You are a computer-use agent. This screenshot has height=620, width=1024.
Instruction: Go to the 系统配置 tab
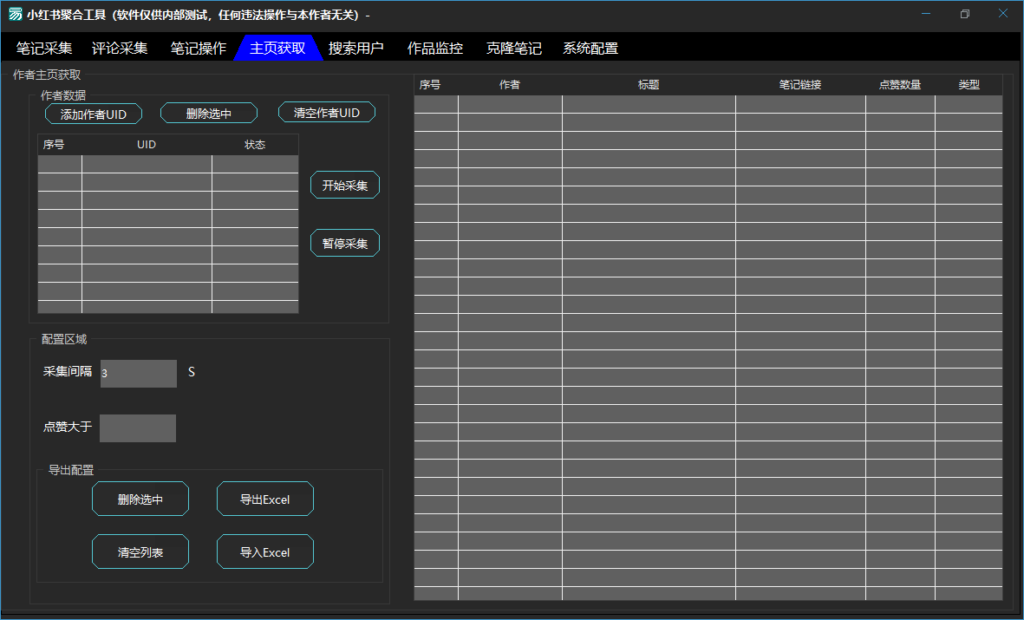coord(590,48)
